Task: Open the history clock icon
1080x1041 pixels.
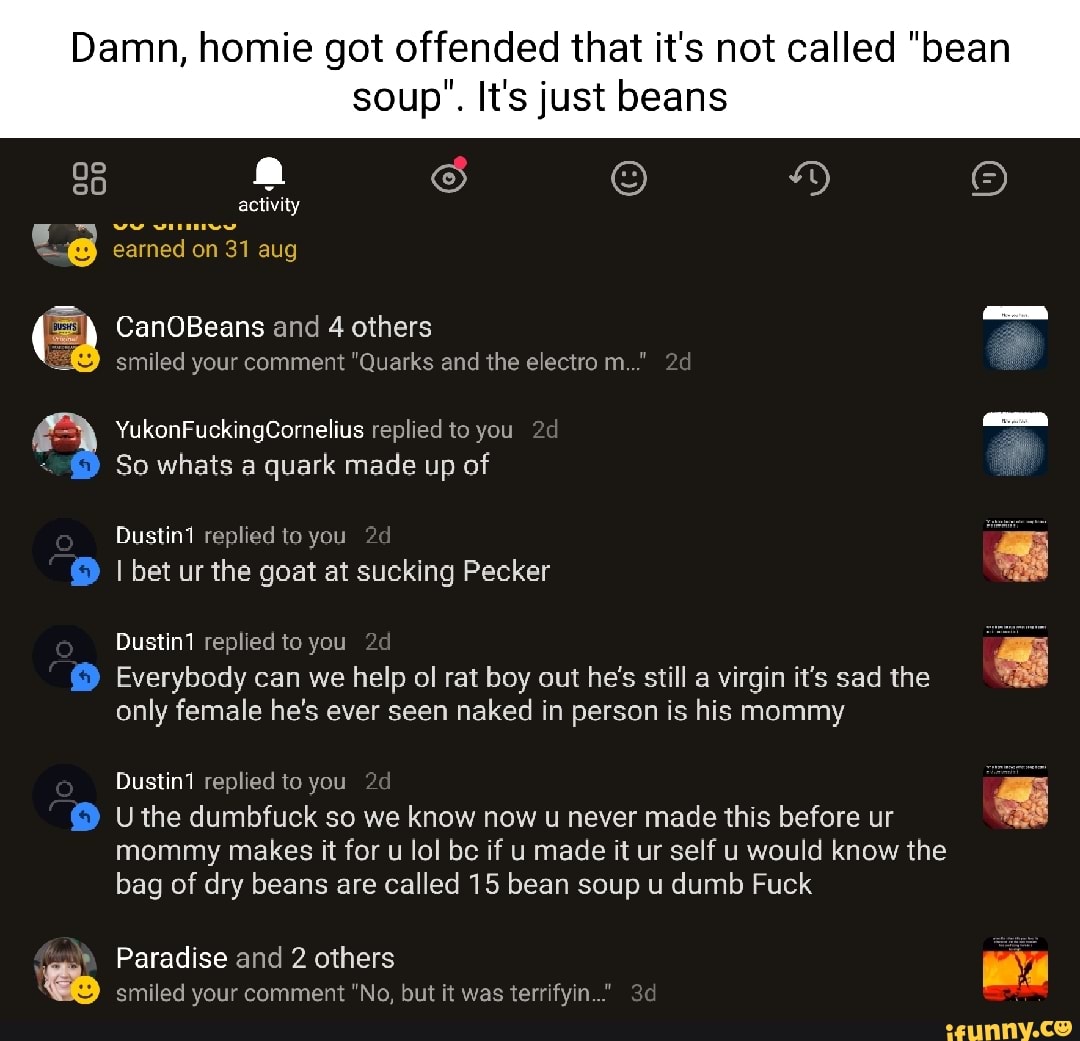Action: coord(809,179)
